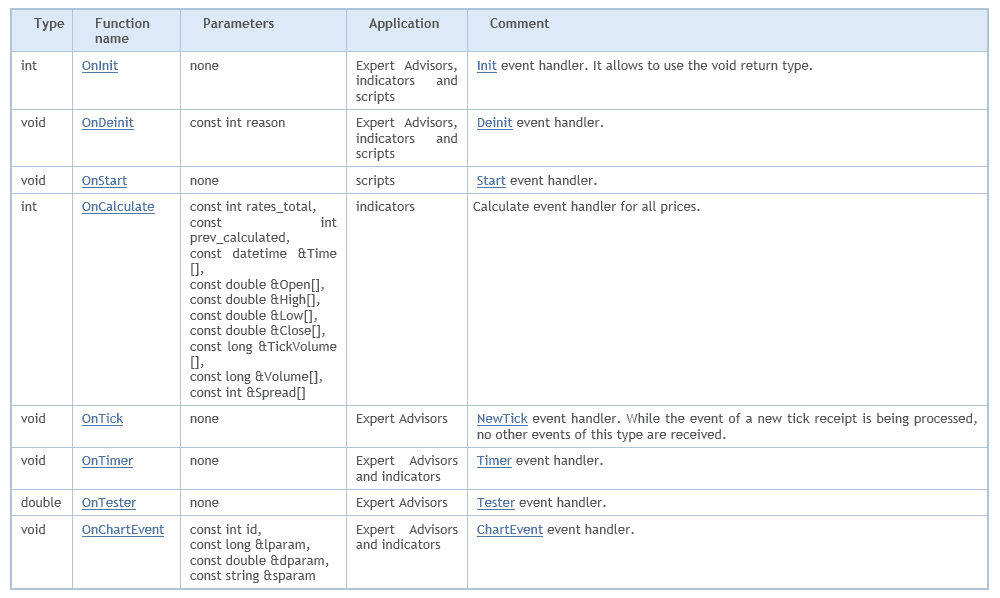Click the Parameters column header
The height and width of the screenshot is (598, 1000).
239,24
